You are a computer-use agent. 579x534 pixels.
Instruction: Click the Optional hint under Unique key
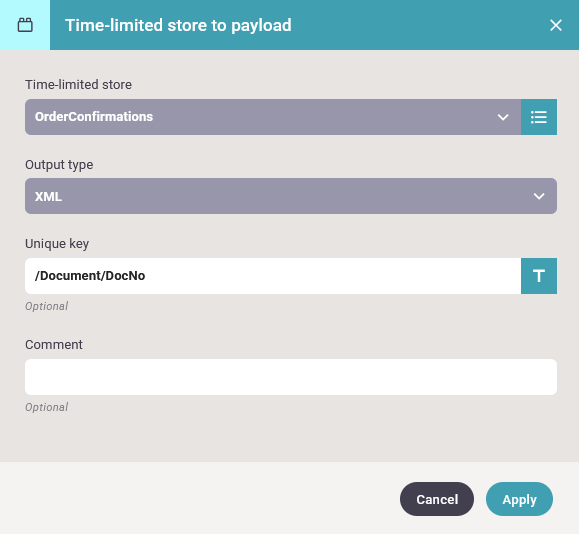pos(47,306)
